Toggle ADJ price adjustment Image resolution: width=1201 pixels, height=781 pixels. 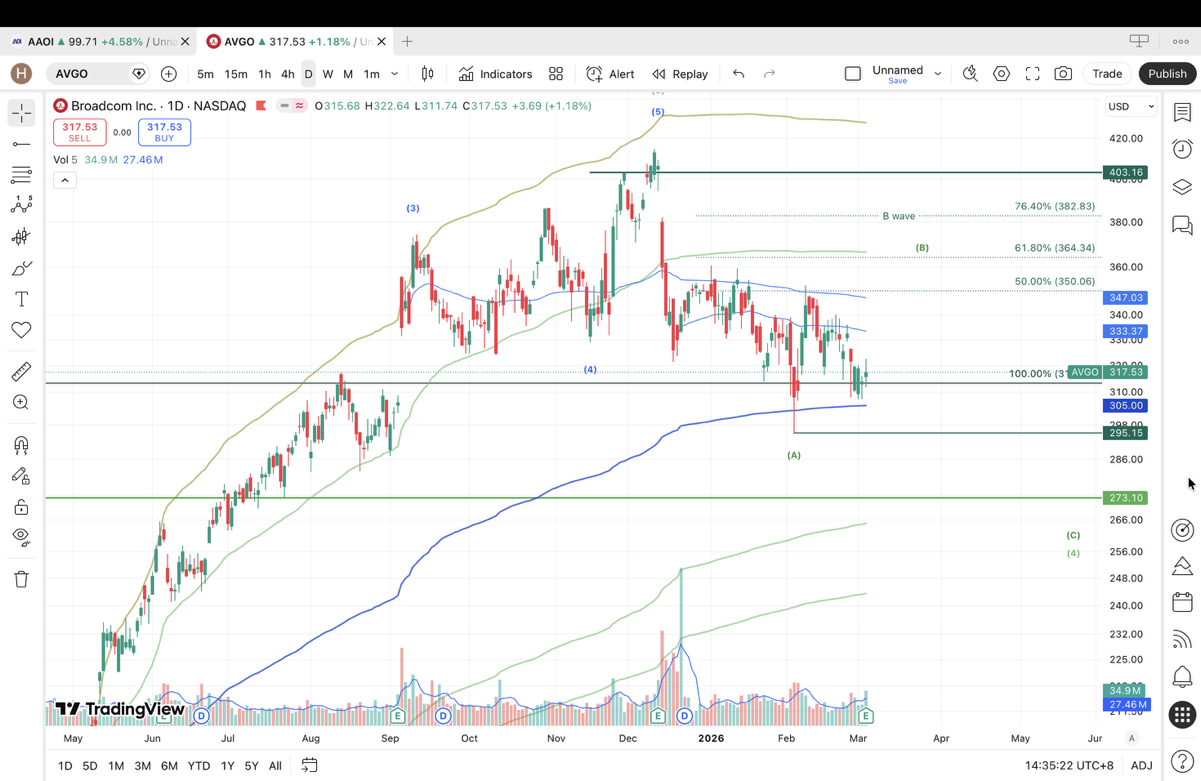tap(1141, 765)
